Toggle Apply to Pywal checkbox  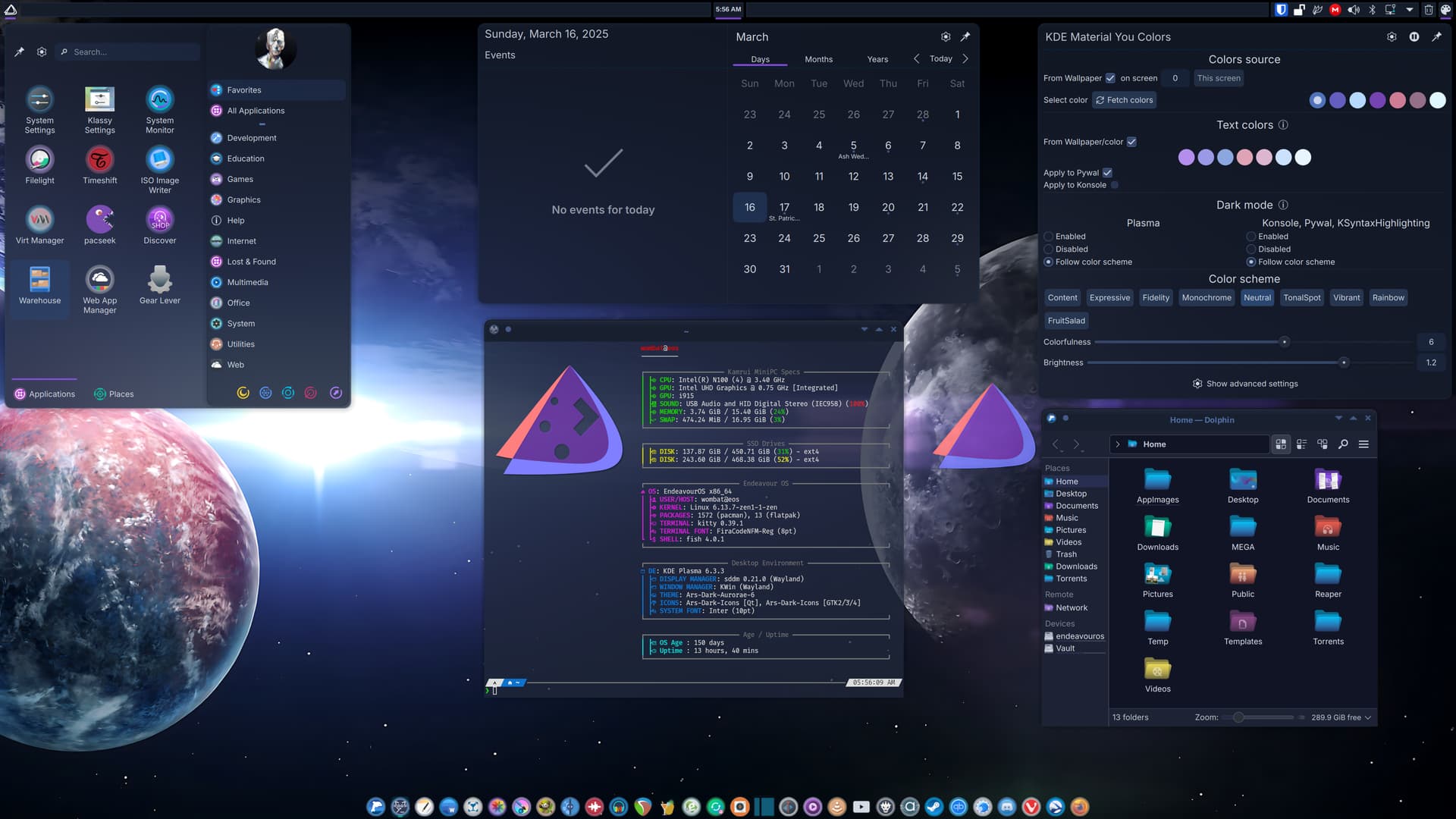click(x=1107, y=173)
